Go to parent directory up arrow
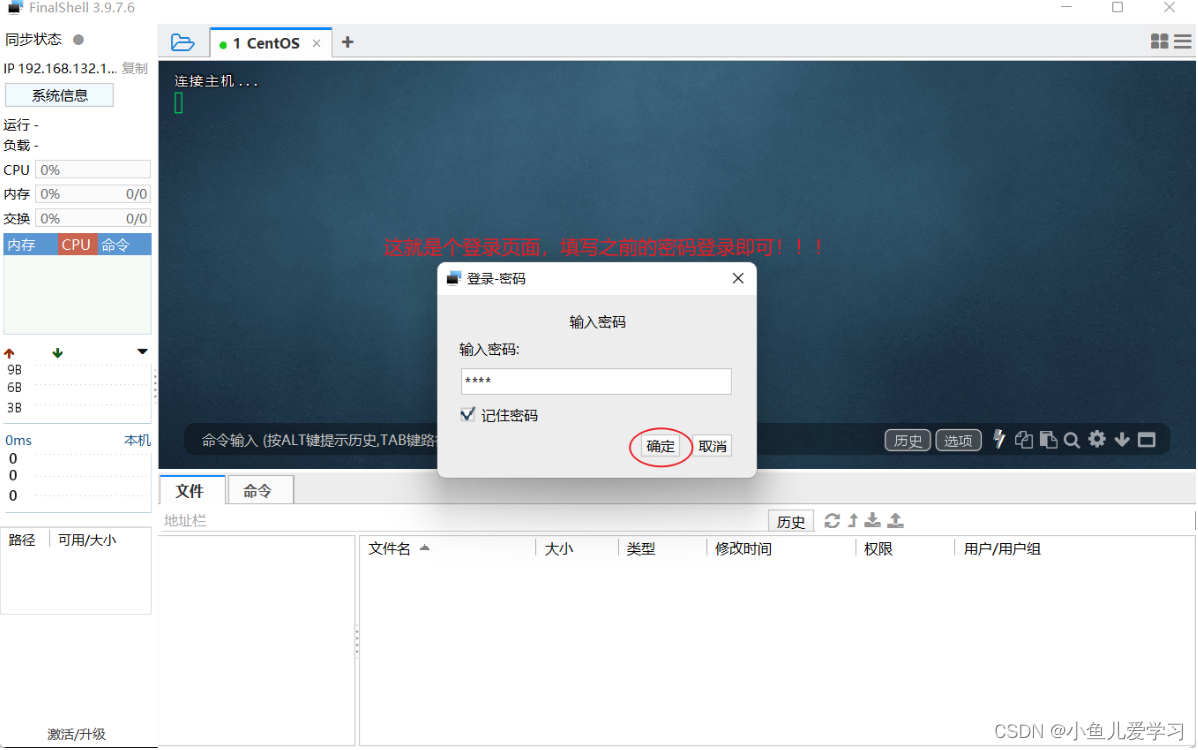The height and width of the screenshot is (750, 1198). [853, 520]
